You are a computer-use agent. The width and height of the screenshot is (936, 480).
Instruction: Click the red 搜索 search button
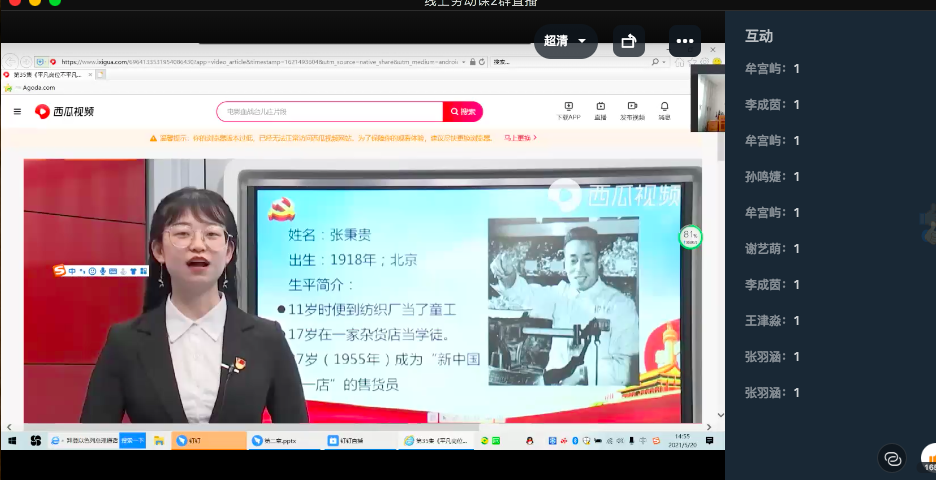point(463,112)
